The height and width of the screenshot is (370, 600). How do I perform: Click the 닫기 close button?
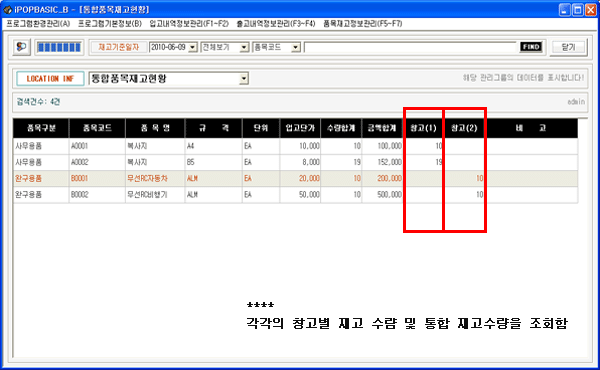(568, 47)
